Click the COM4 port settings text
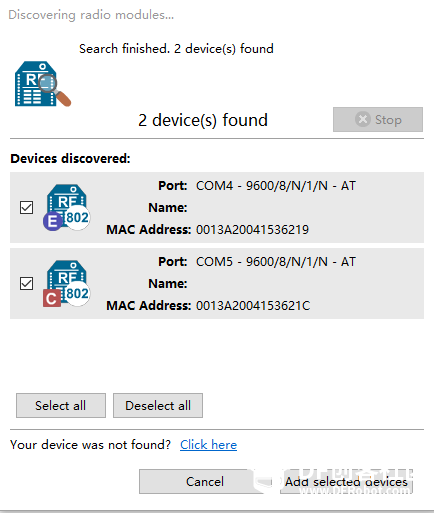Viewport: 434px width, 513px height. [x=276, y=186]
